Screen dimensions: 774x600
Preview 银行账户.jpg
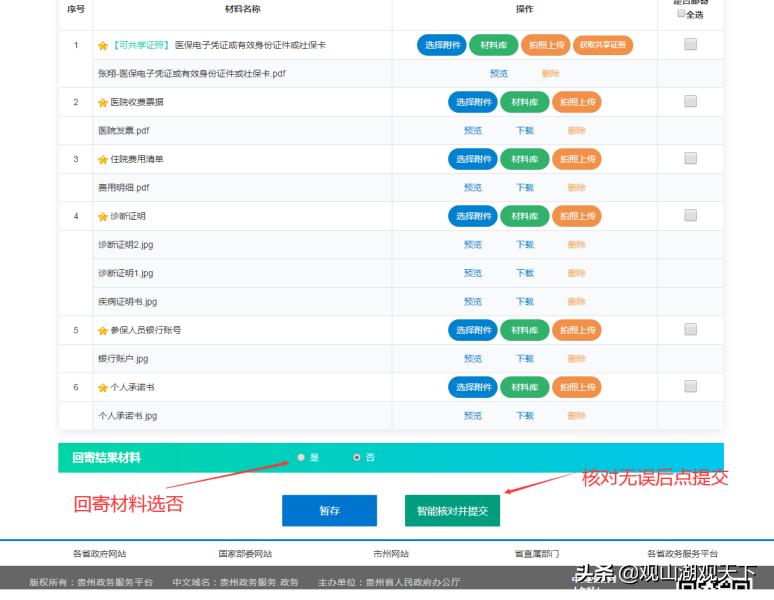click(473, 359)
